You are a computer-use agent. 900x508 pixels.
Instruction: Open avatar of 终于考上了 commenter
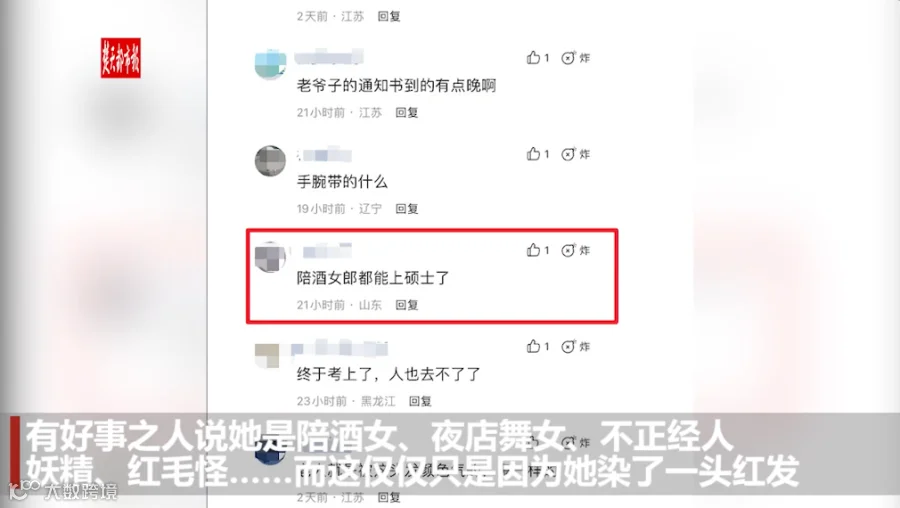267,355
